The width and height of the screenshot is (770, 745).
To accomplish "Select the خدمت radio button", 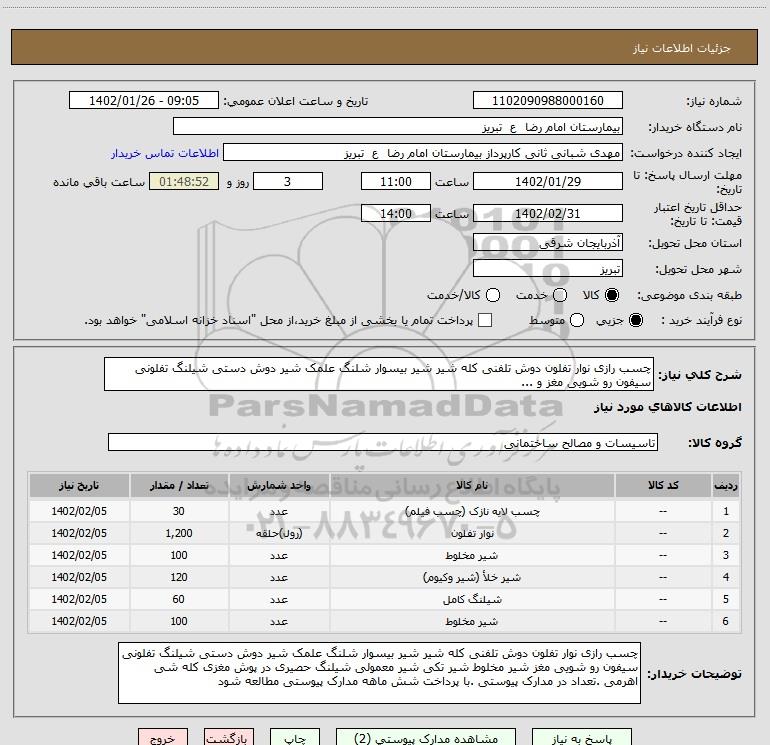I will coord(560,295).
